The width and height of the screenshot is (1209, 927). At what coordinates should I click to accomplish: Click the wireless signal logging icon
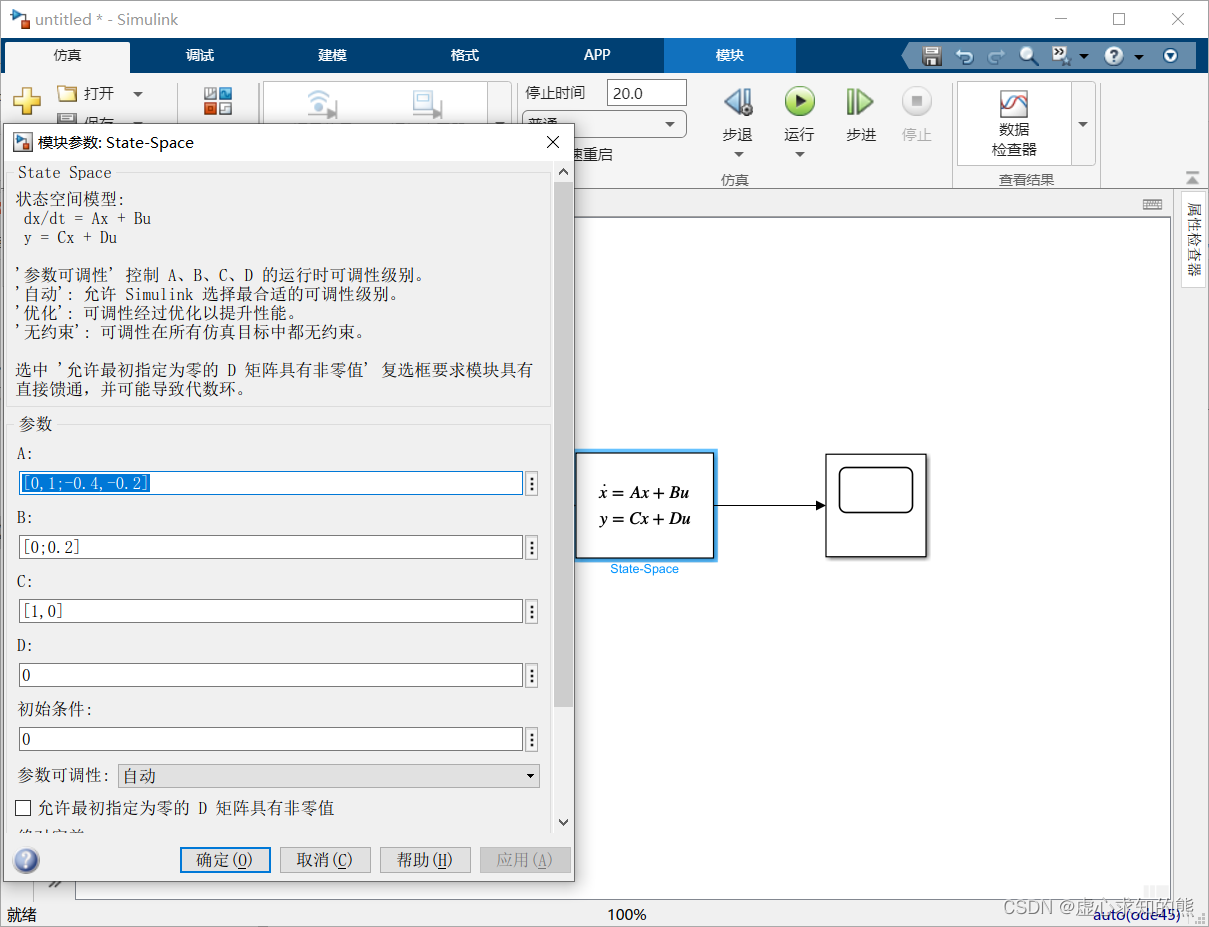[320, 103]
